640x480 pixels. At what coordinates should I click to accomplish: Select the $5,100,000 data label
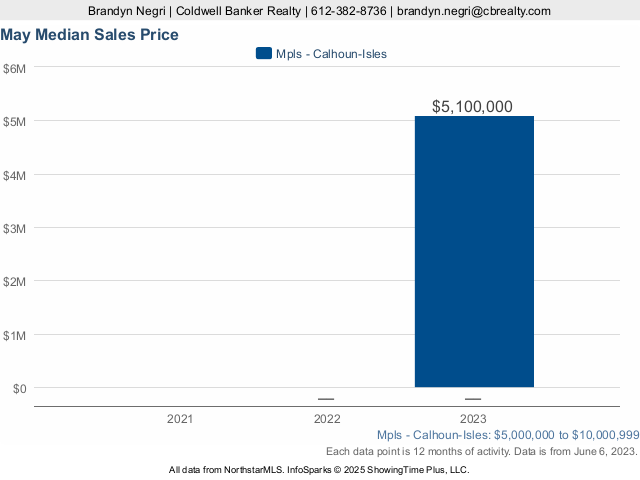473,106
